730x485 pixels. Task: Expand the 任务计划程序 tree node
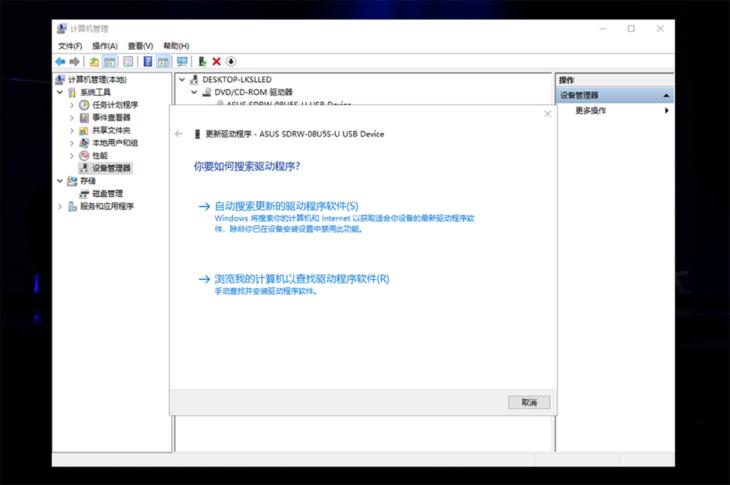click(x=72, y=105)
